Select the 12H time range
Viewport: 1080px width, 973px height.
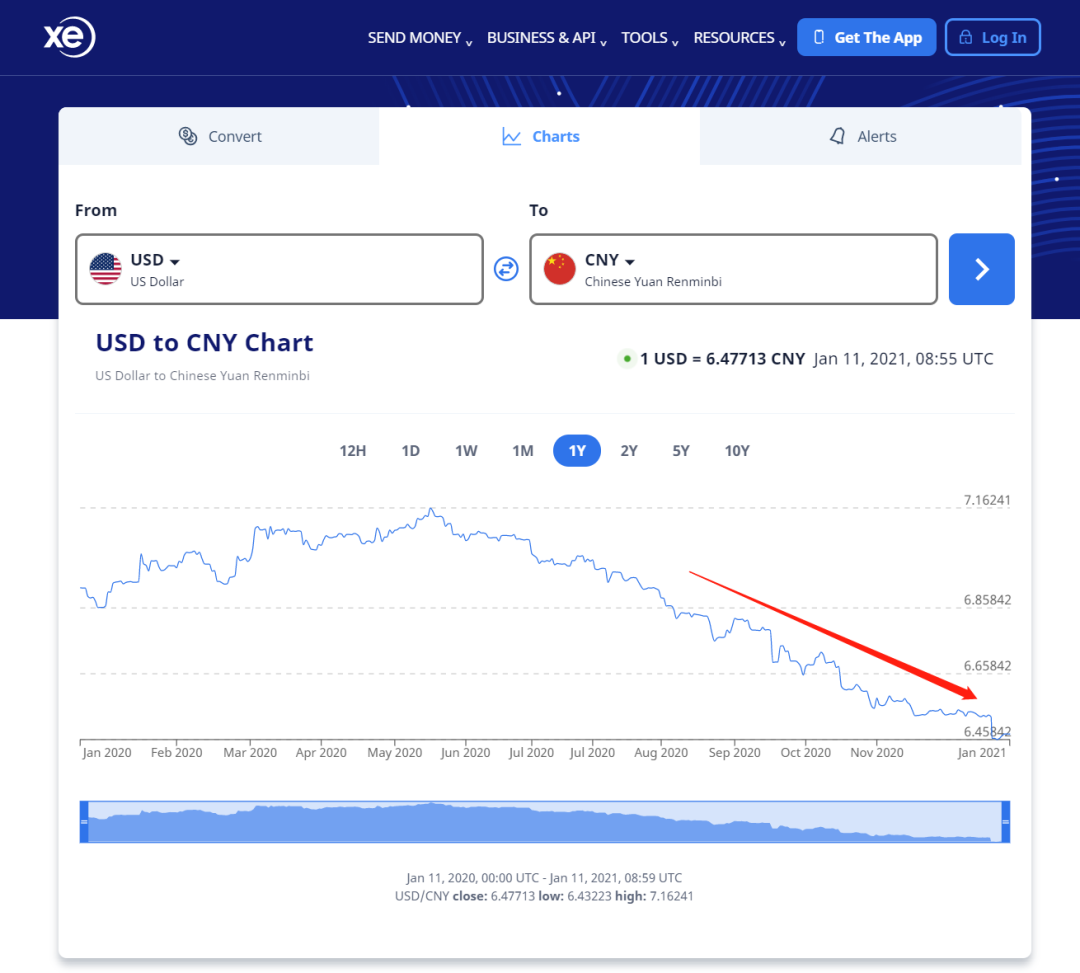352,451
